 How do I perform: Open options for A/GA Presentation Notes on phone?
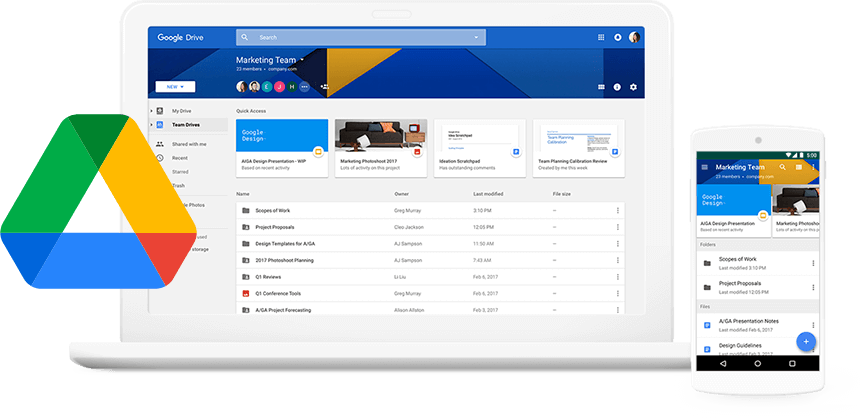click(813, 325)
